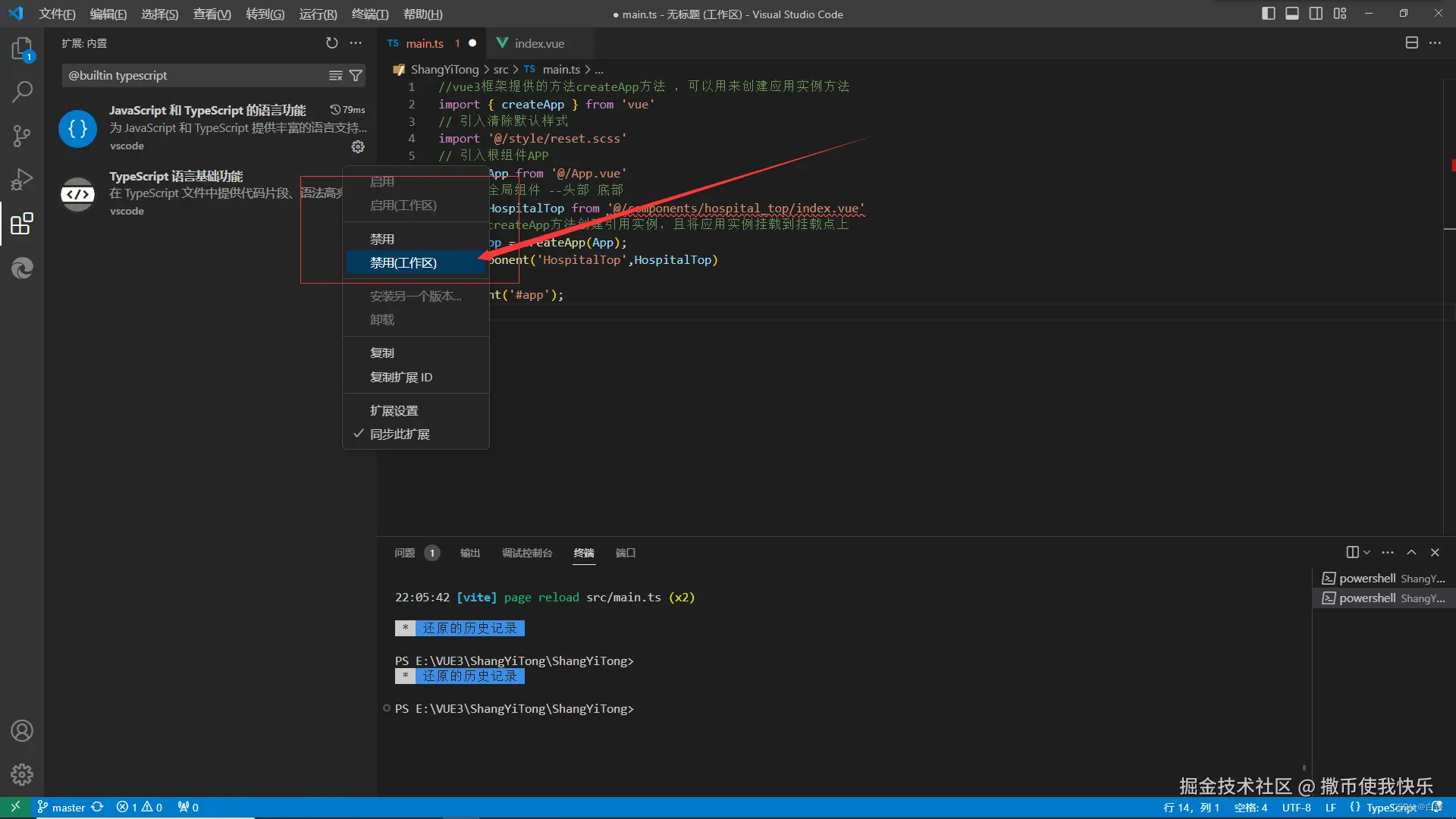Maximize the terminal panel with chevron up
1456x819 pixels.
pyautogui.click(x=1411, y=553)
